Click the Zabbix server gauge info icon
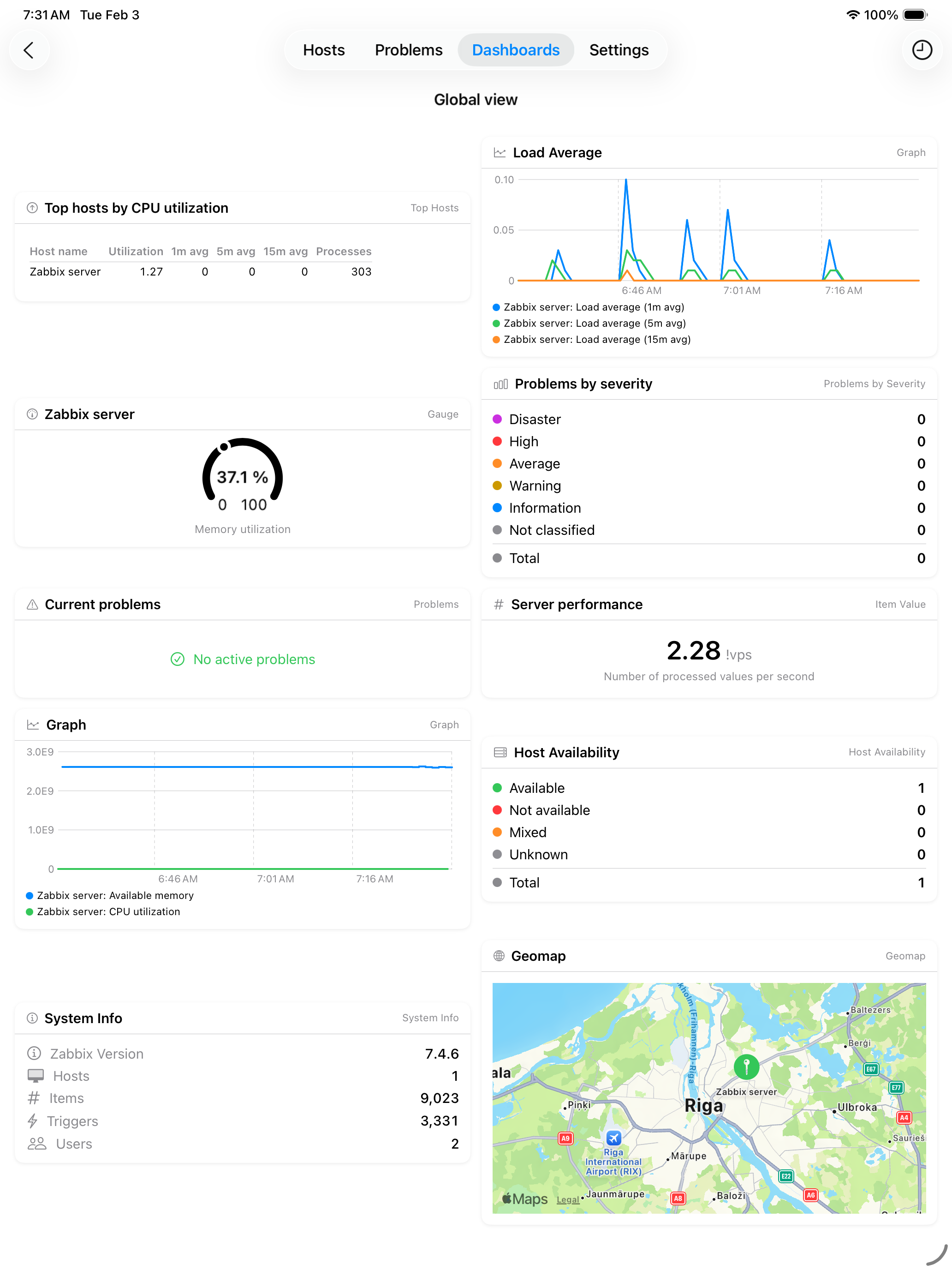952x1270 pixels. coord(33,414)
